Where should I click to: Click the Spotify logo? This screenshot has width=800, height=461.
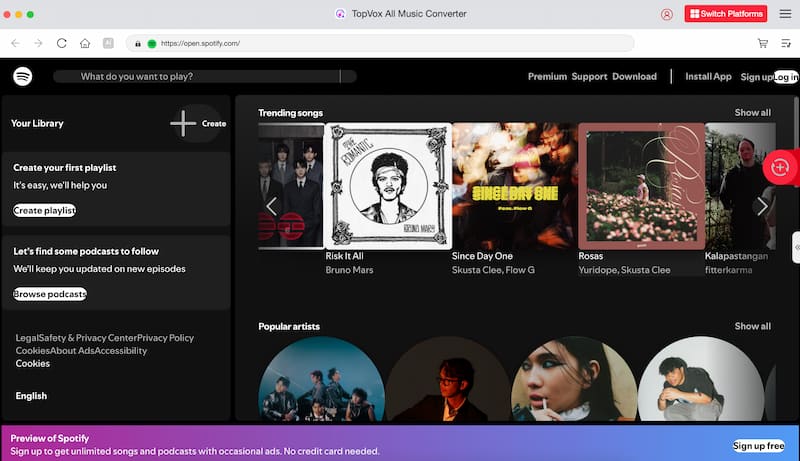pos(22,76)
